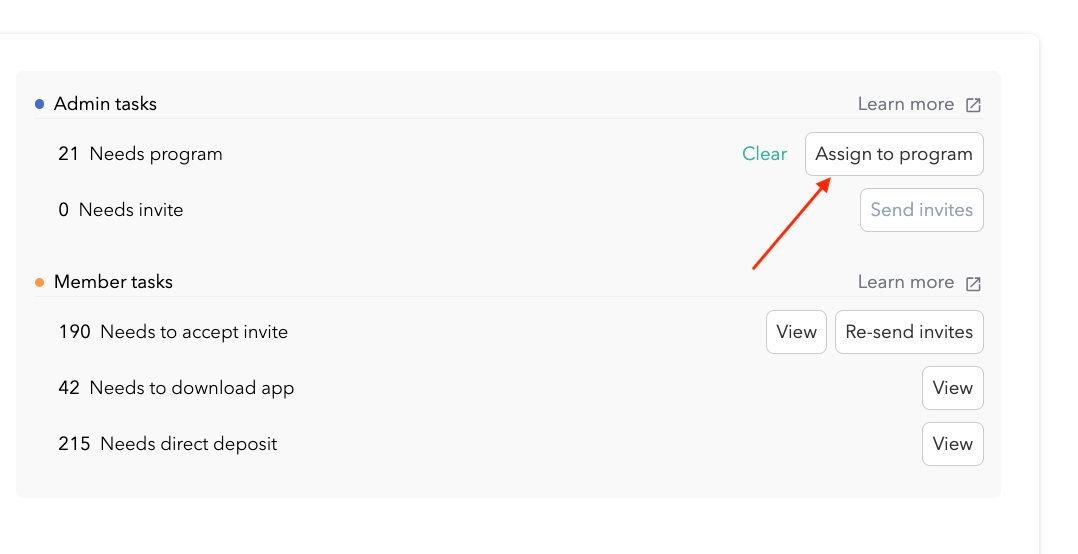Screen dimensions: 1078x554
Task: Click the Learn more link for Member tasks
Action: click(905, 282)
